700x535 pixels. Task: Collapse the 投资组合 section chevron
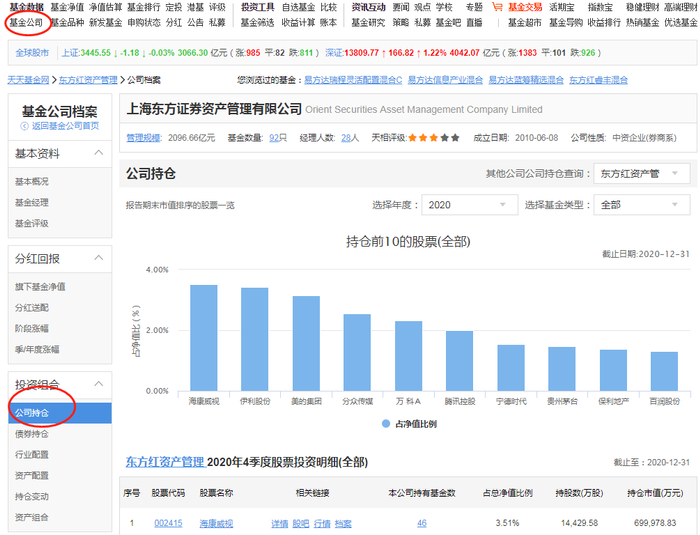[x=99, y=384]
